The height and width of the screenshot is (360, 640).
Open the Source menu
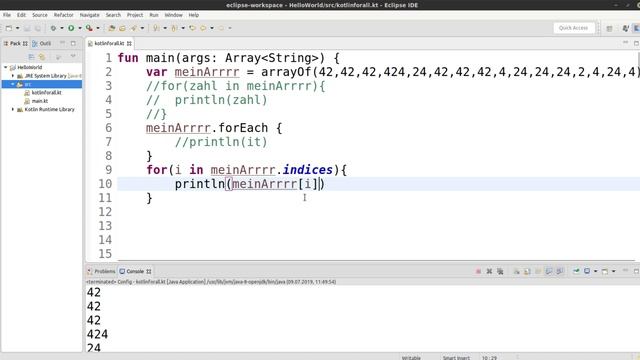(40, 15)
